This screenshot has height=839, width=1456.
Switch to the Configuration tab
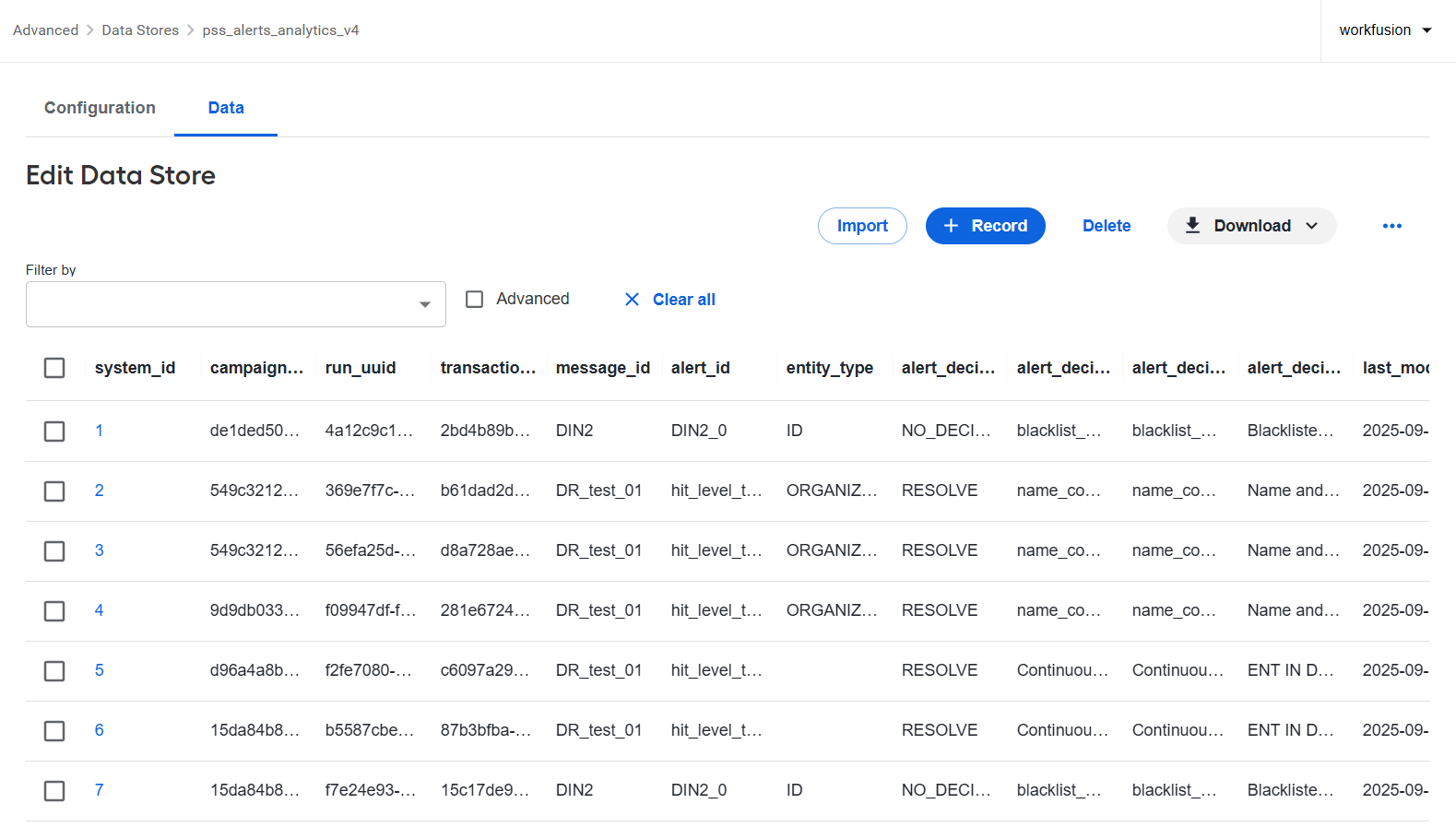pyautogui.click(x=100, y=108)
